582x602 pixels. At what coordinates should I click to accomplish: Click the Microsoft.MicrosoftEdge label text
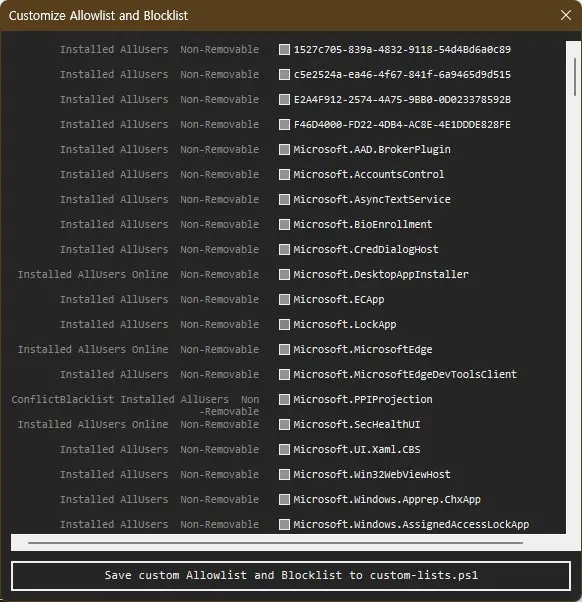[x=363, y=349]
